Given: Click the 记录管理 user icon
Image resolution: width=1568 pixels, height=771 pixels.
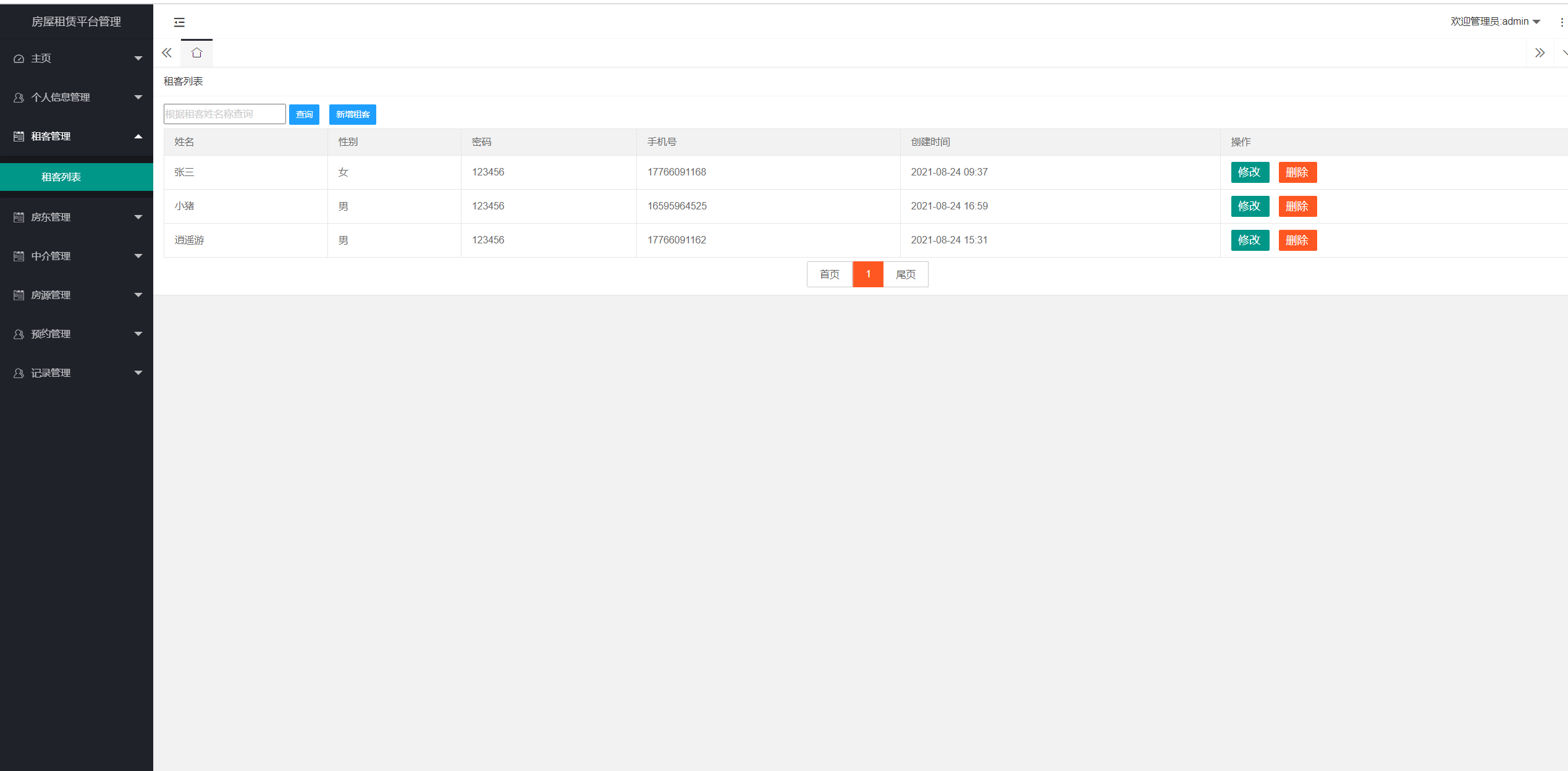Looking at the screenshot, I should point(19,373).
